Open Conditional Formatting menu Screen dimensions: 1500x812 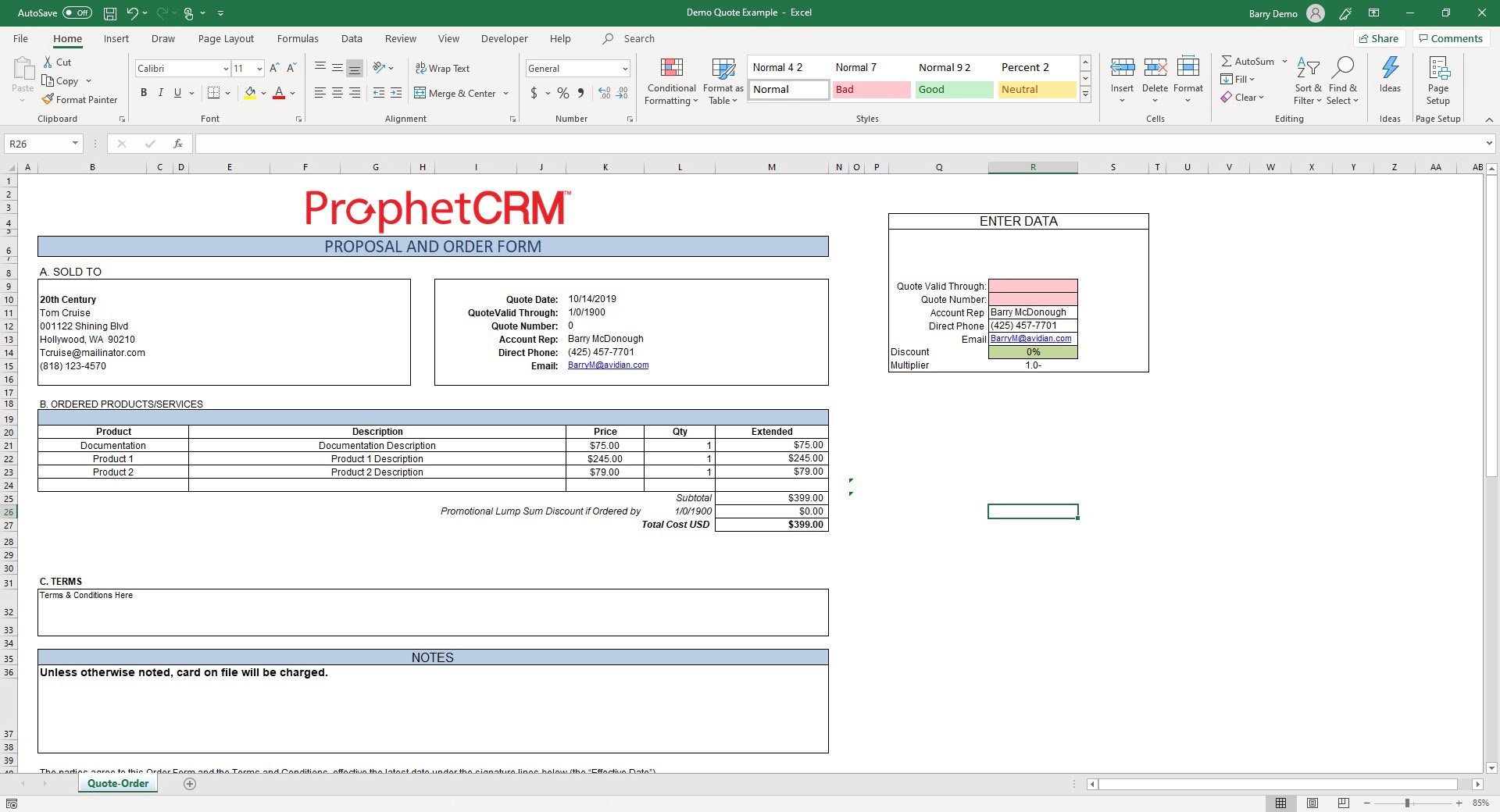(671, 81)
